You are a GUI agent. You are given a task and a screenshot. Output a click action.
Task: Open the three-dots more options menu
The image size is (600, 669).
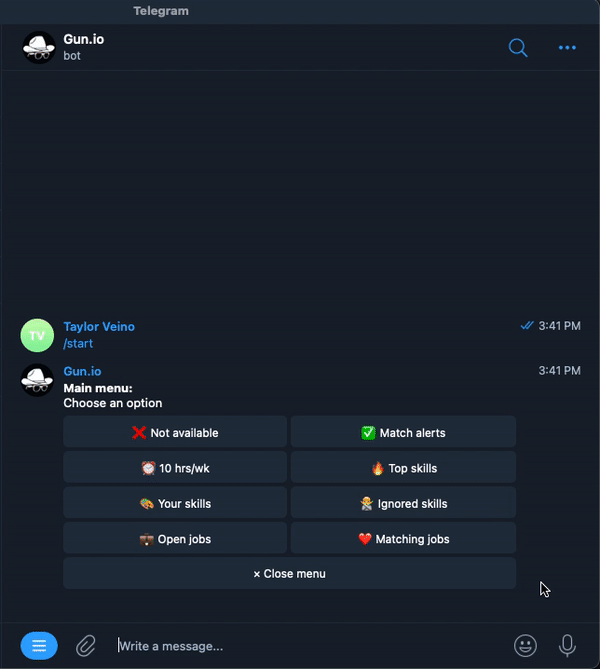click(x=567, y=47)
